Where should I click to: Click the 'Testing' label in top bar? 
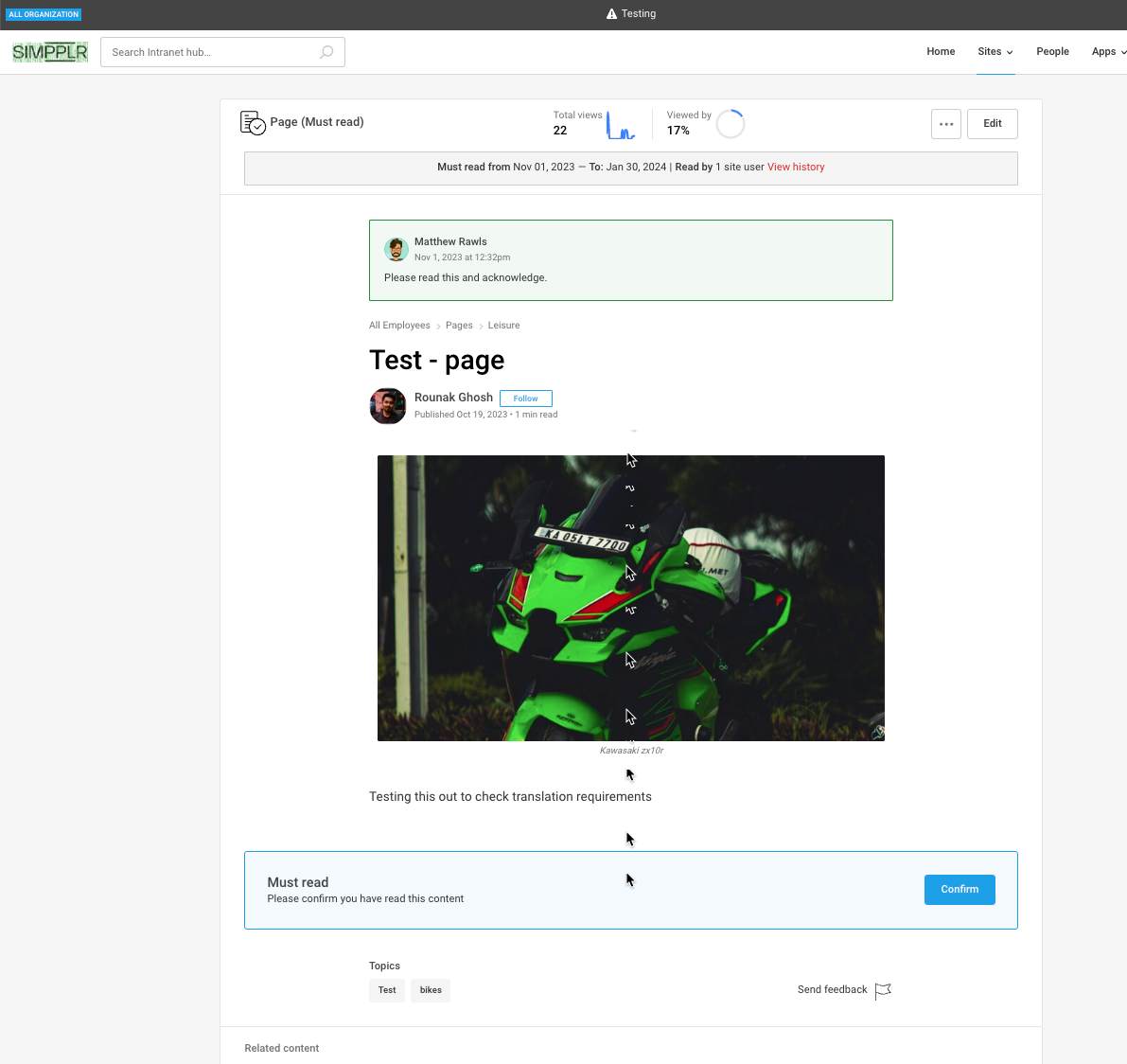click(639, 13)
